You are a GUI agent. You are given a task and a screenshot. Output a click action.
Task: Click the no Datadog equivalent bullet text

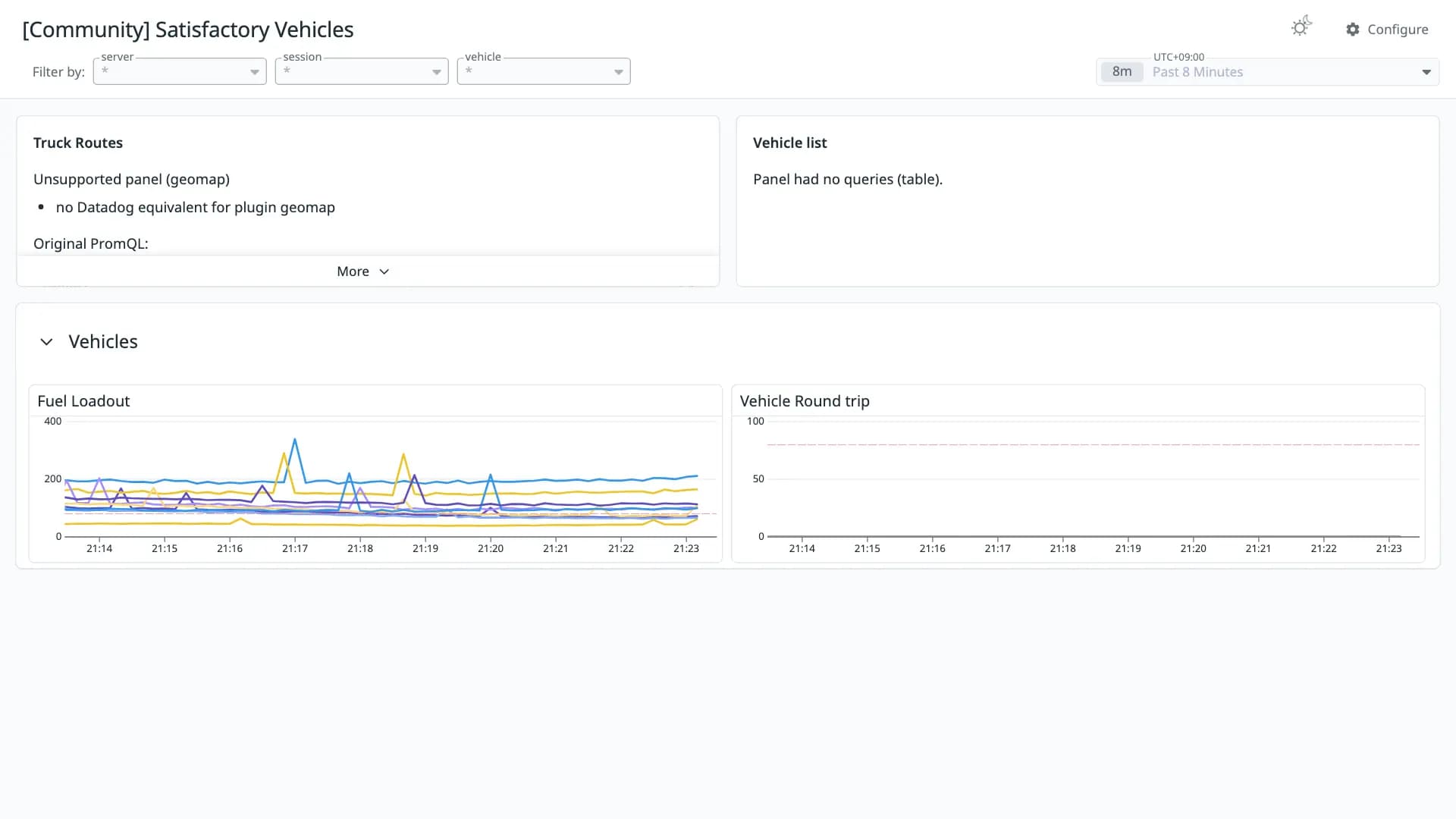coord(196,208)
